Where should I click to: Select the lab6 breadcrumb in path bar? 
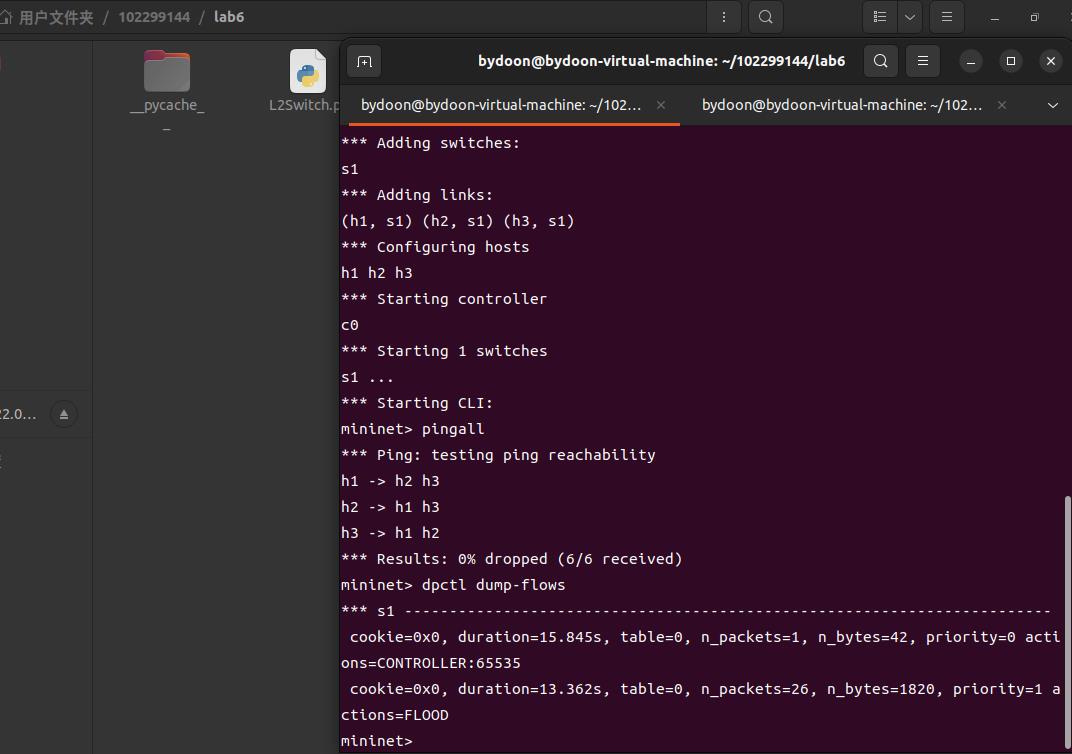[229, 17]
